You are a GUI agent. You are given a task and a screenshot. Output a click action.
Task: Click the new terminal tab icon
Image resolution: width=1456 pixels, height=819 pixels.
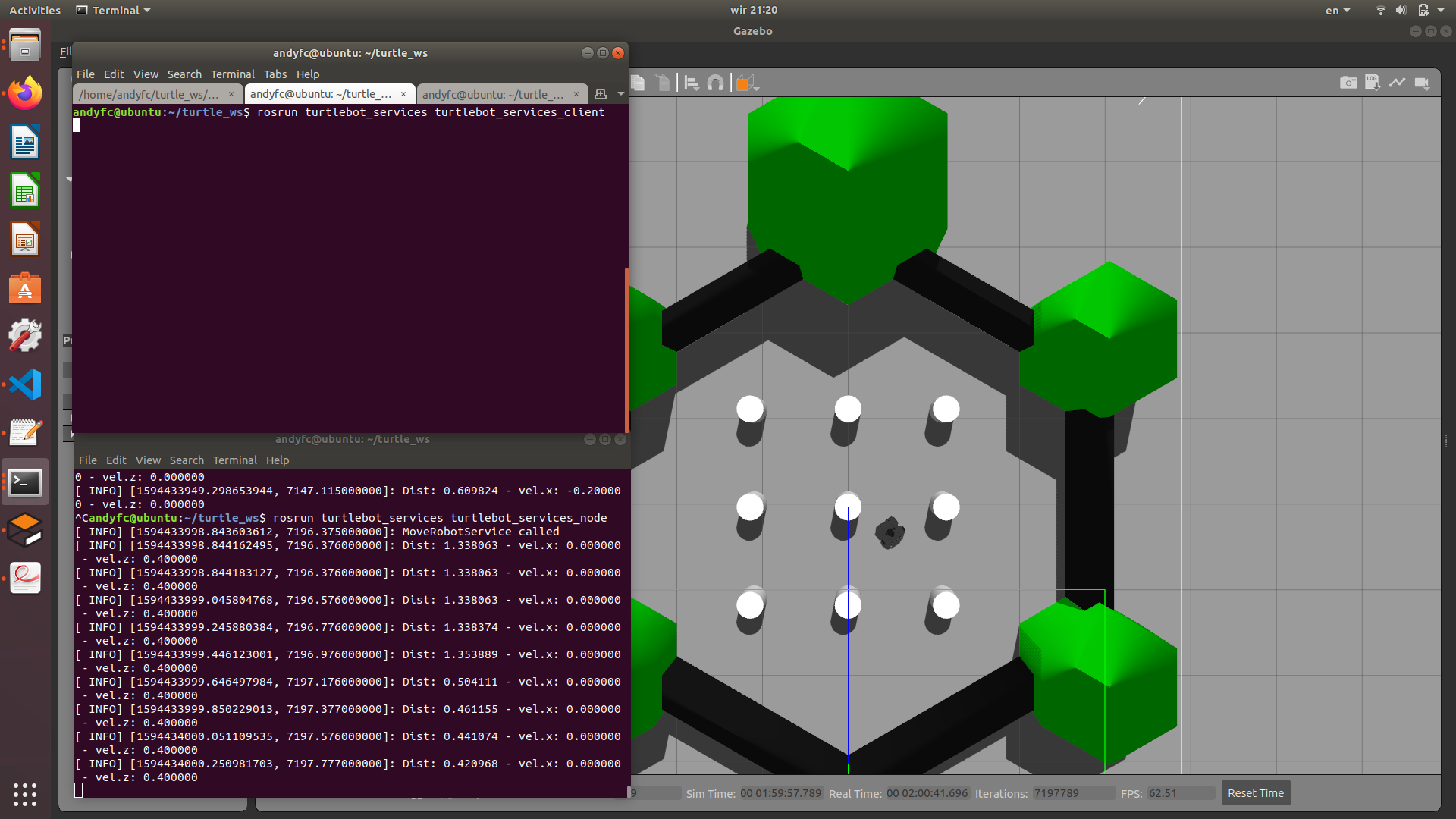pos(601,94)
